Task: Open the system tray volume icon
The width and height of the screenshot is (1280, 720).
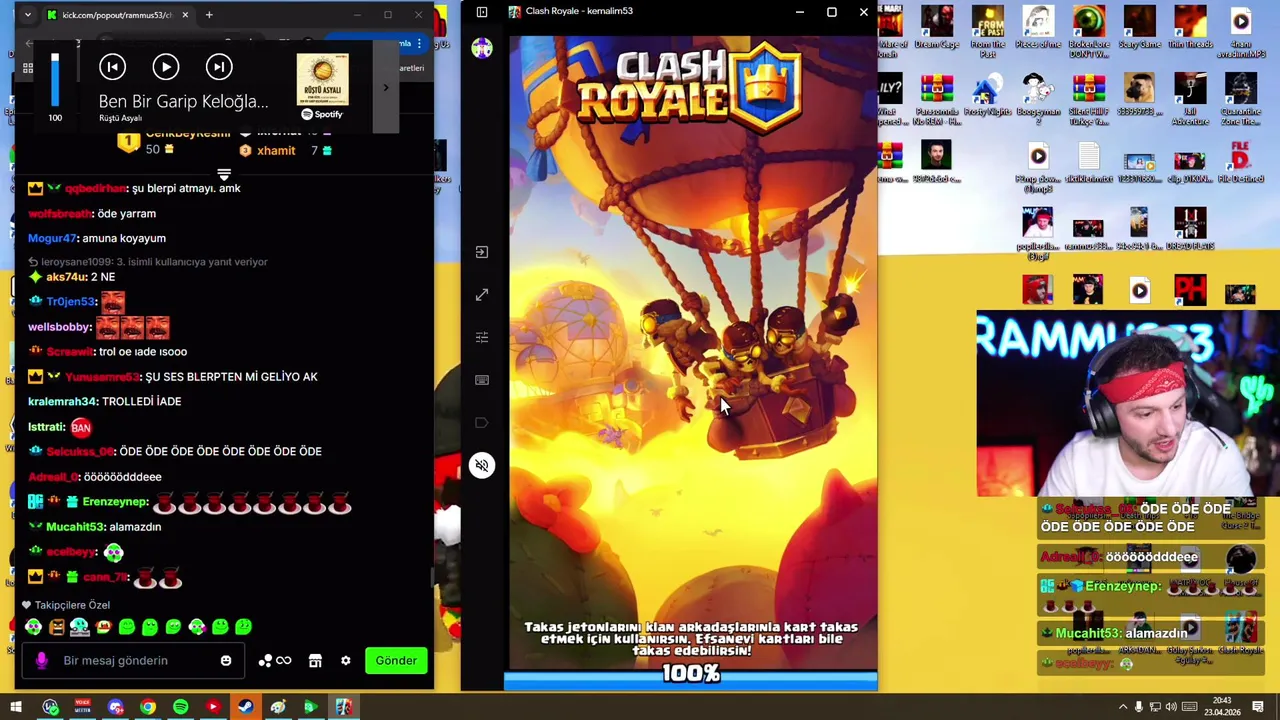Action: 1171,707
